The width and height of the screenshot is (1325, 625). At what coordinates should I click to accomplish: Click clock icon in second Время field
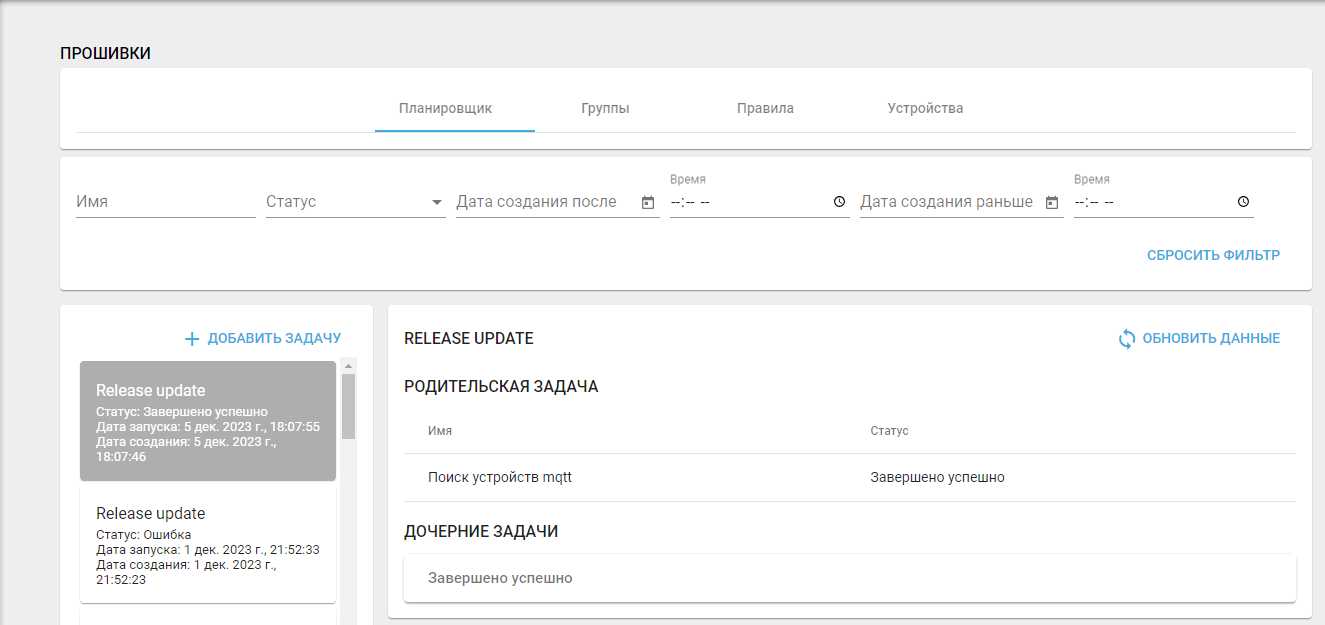tap(1243, 202)
